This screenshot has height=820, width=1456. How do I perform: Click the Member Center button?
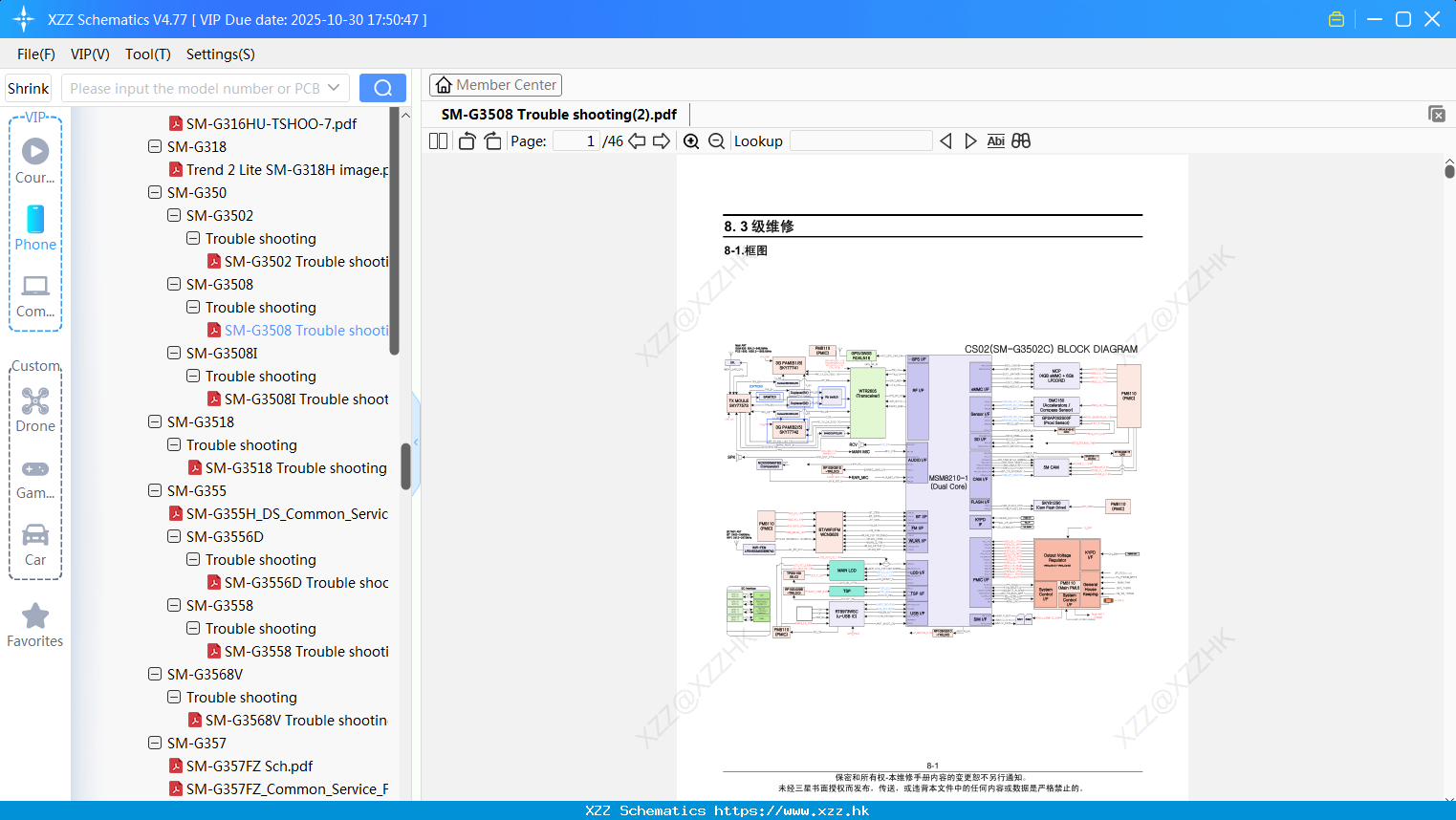(x=495, y=85)
